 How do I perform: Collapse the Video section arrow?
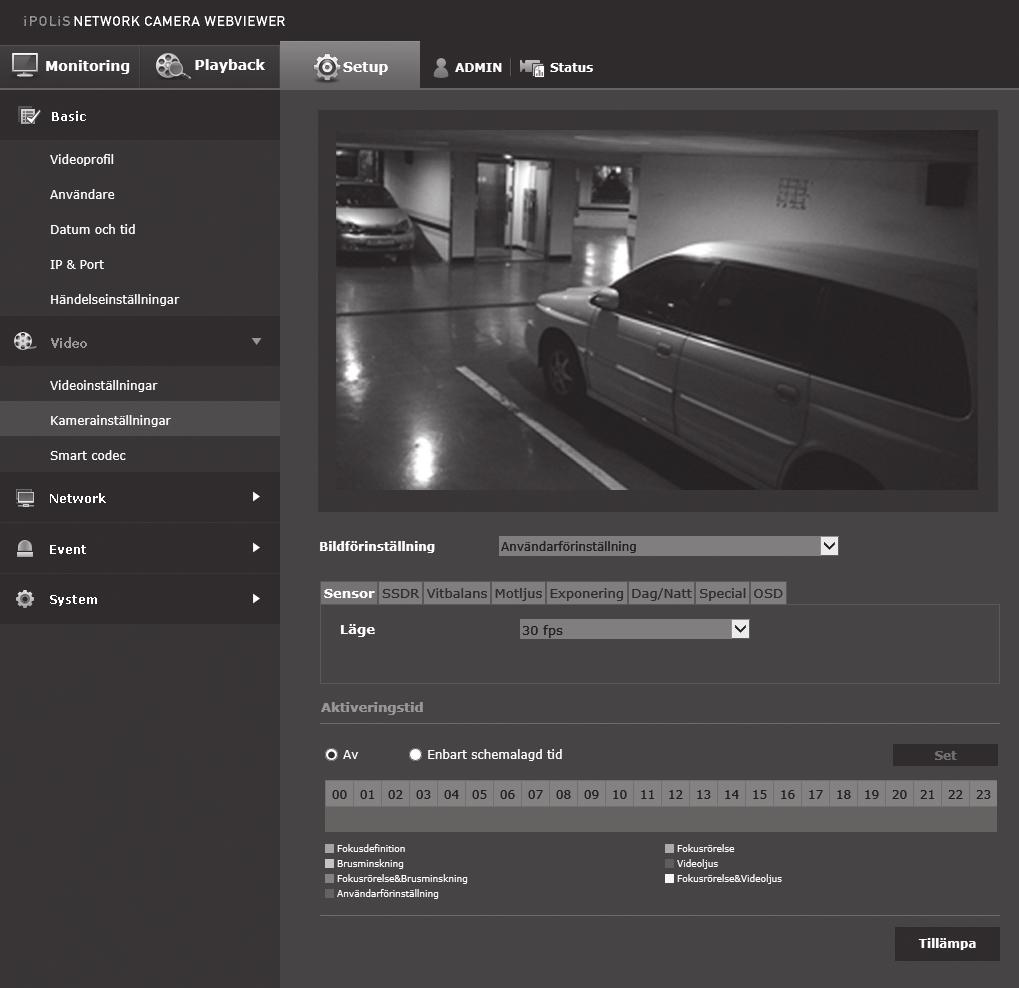257,341
